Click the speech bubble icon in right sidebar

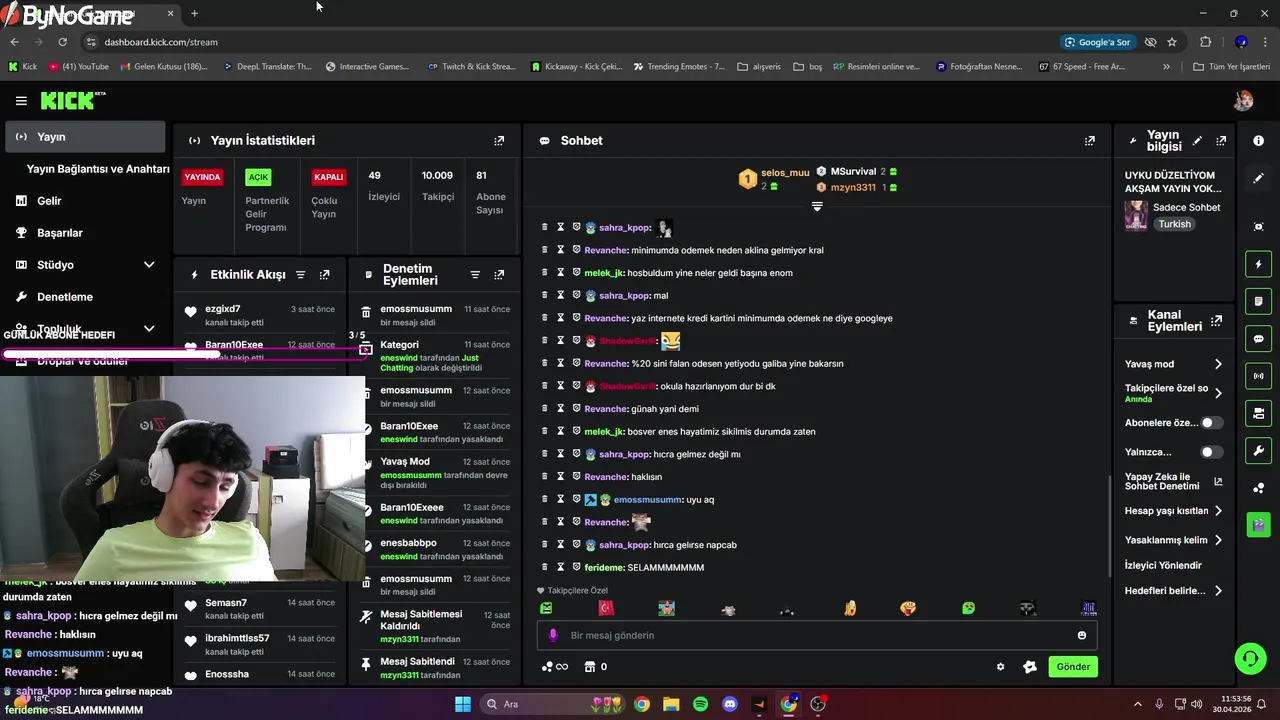click(x=1258, y=339)
